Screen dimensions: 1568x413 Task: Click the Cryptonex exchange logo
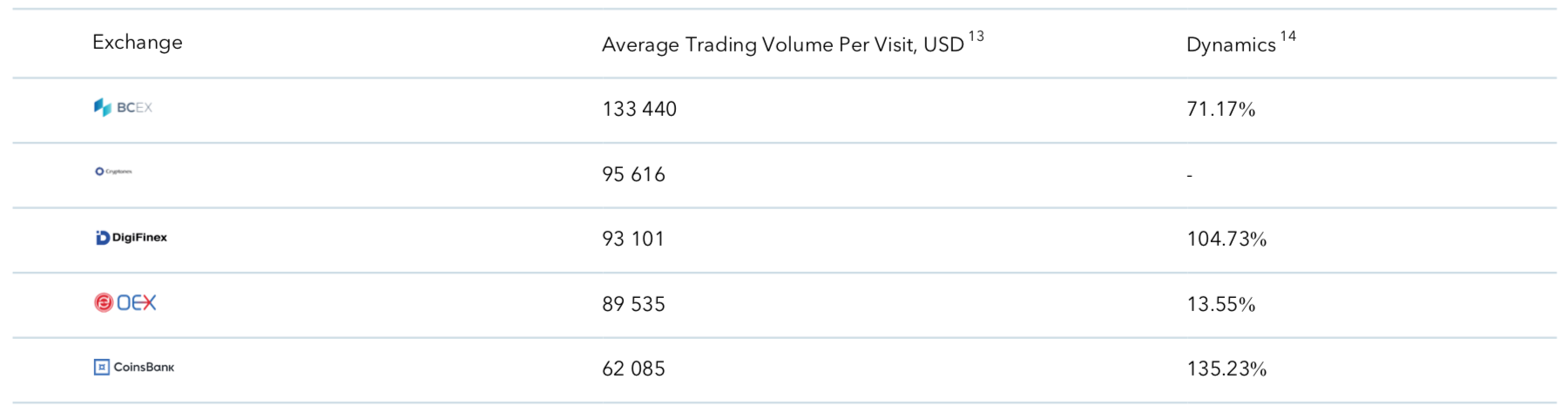pyautogui.click(x=113, y=172)
